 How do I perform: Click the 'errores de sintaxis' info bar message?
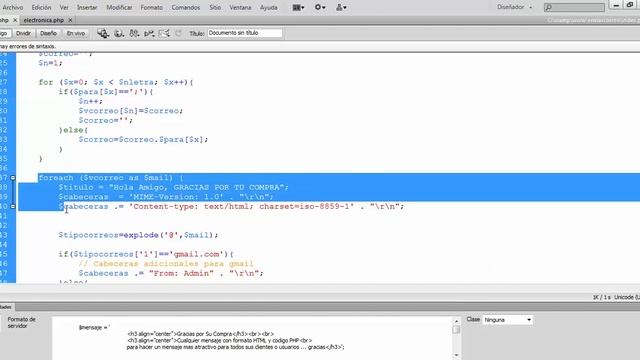coord(27,46)
